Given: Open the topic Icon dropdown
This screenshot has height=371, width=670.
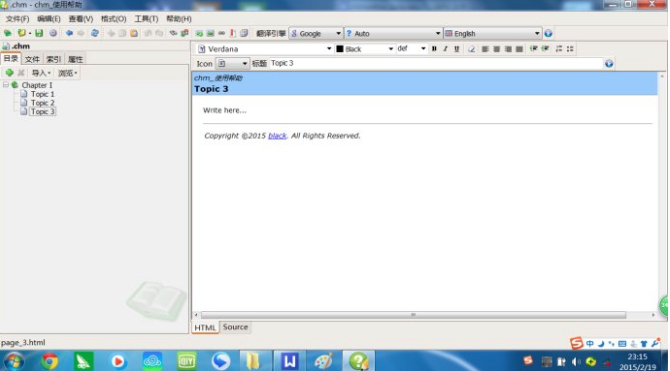Looking at the screenshot, I should [232, 64].
